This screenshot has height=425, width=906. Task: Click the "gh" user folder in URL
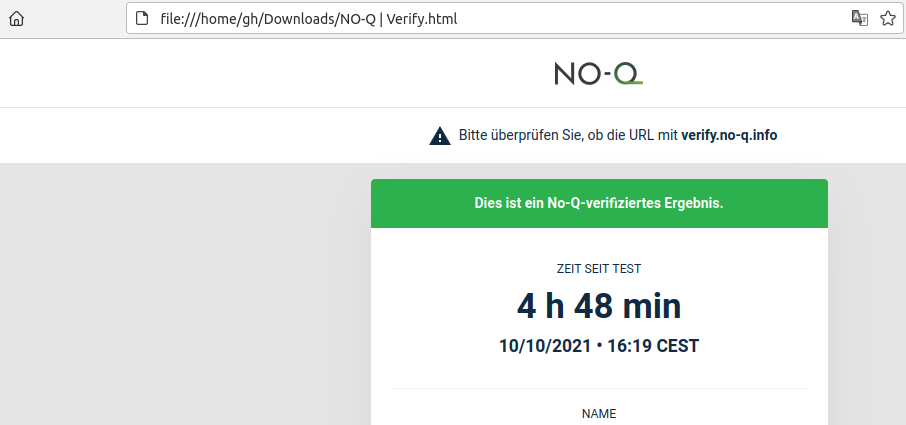pyautogui.click(x=252, y=20)
